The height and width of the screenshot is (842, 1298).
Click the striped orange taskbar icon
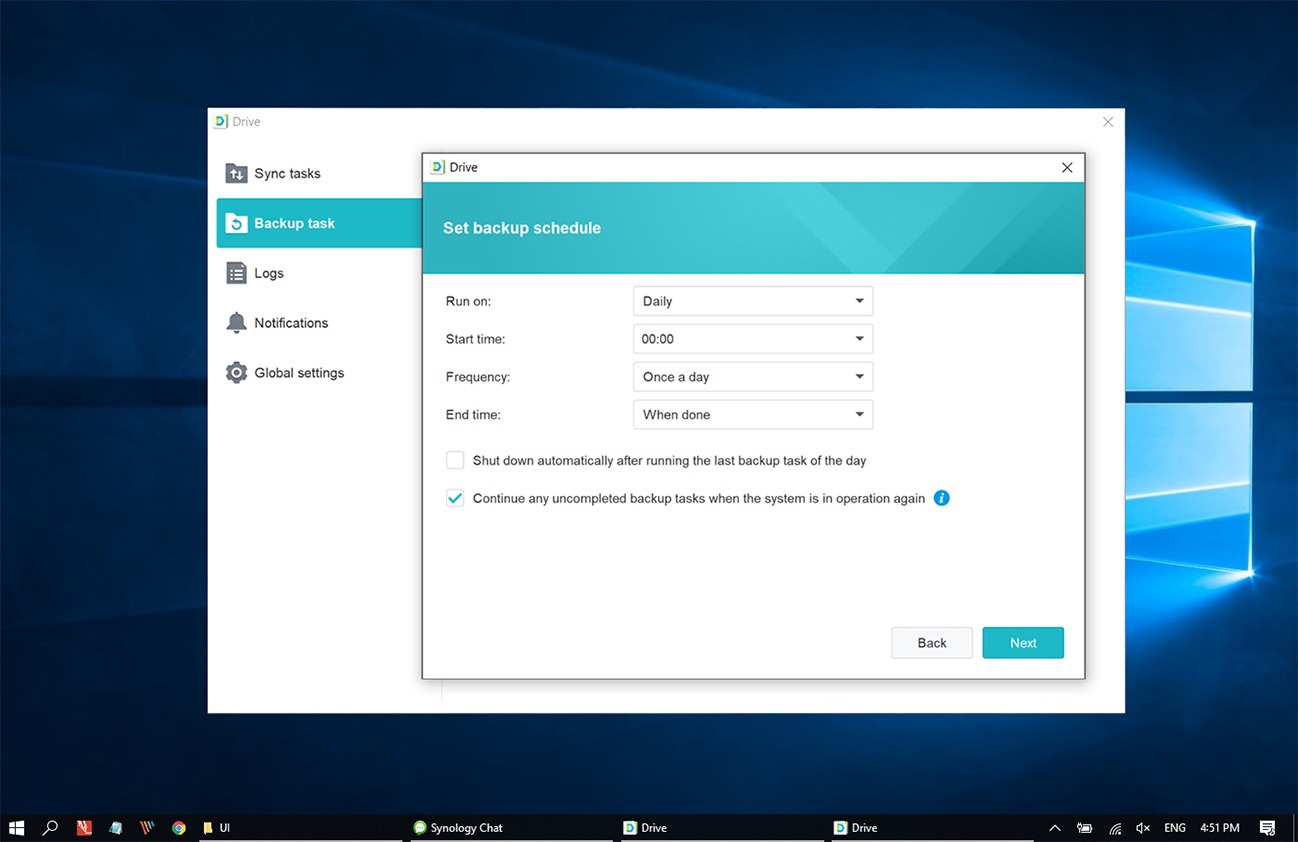pyautogui.click(x=148, y=828)
